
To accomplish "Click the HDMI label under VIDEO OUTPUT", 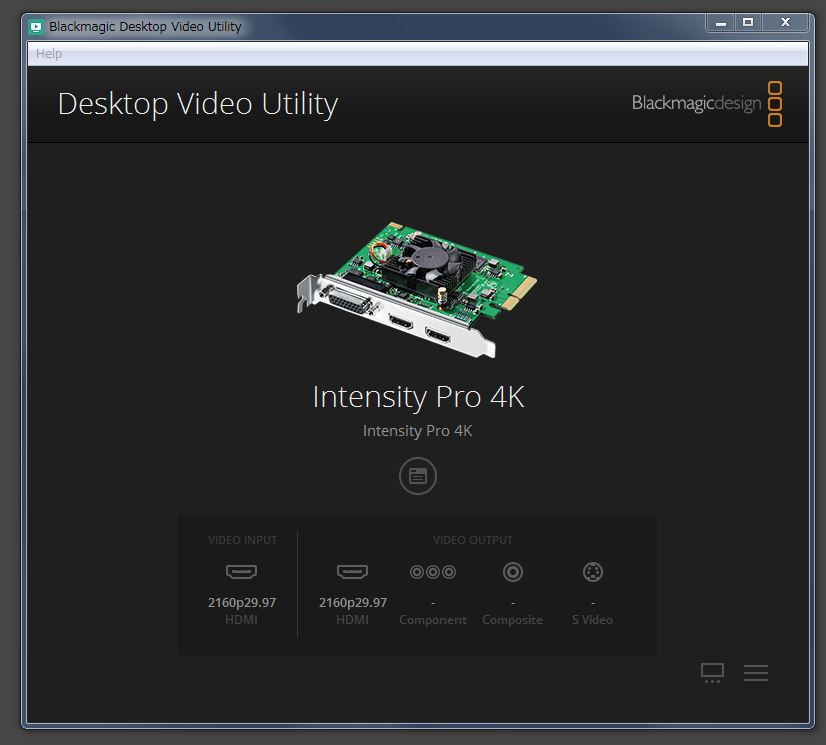I will point(352,620).
